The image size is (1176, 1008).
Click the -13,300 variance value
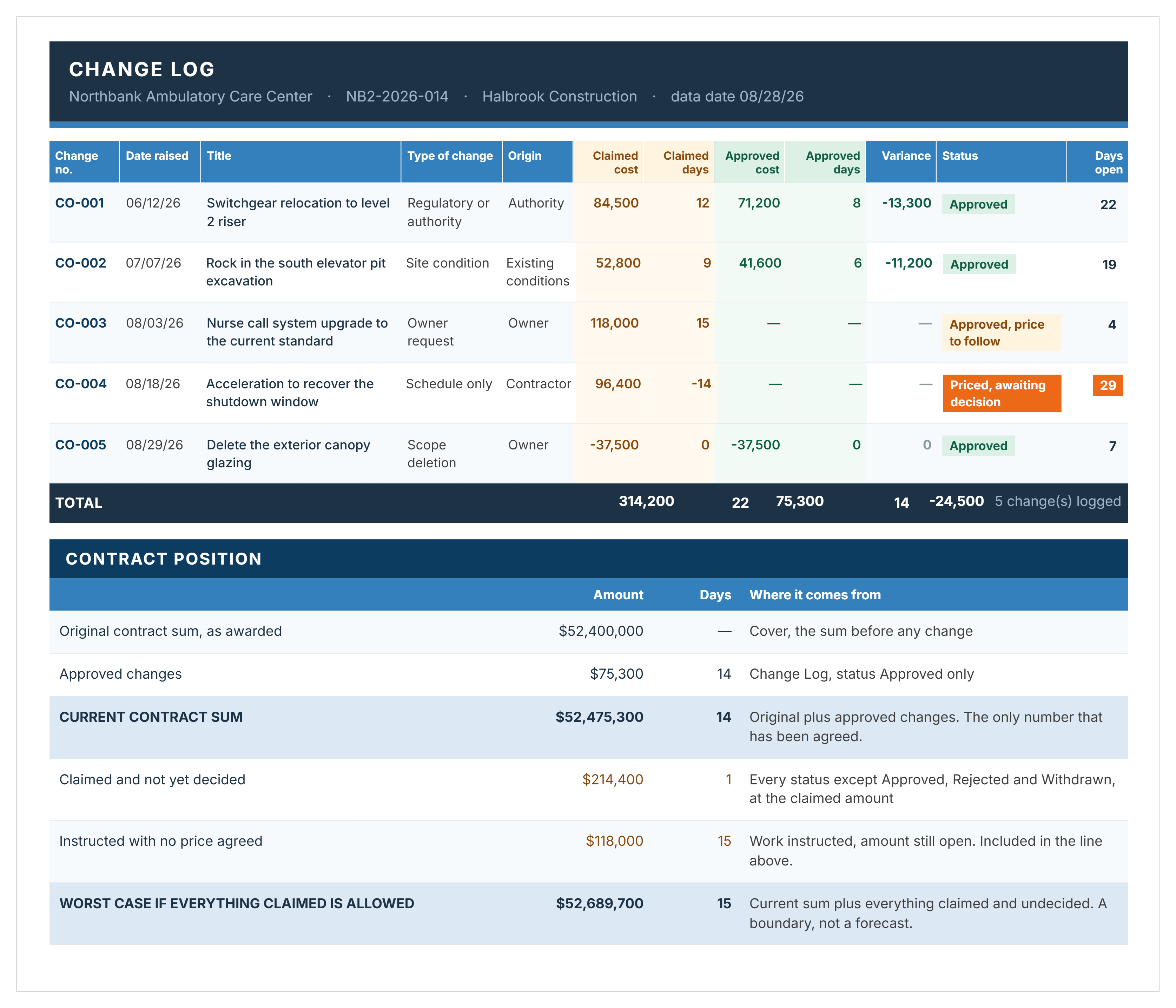click(906, 203)
